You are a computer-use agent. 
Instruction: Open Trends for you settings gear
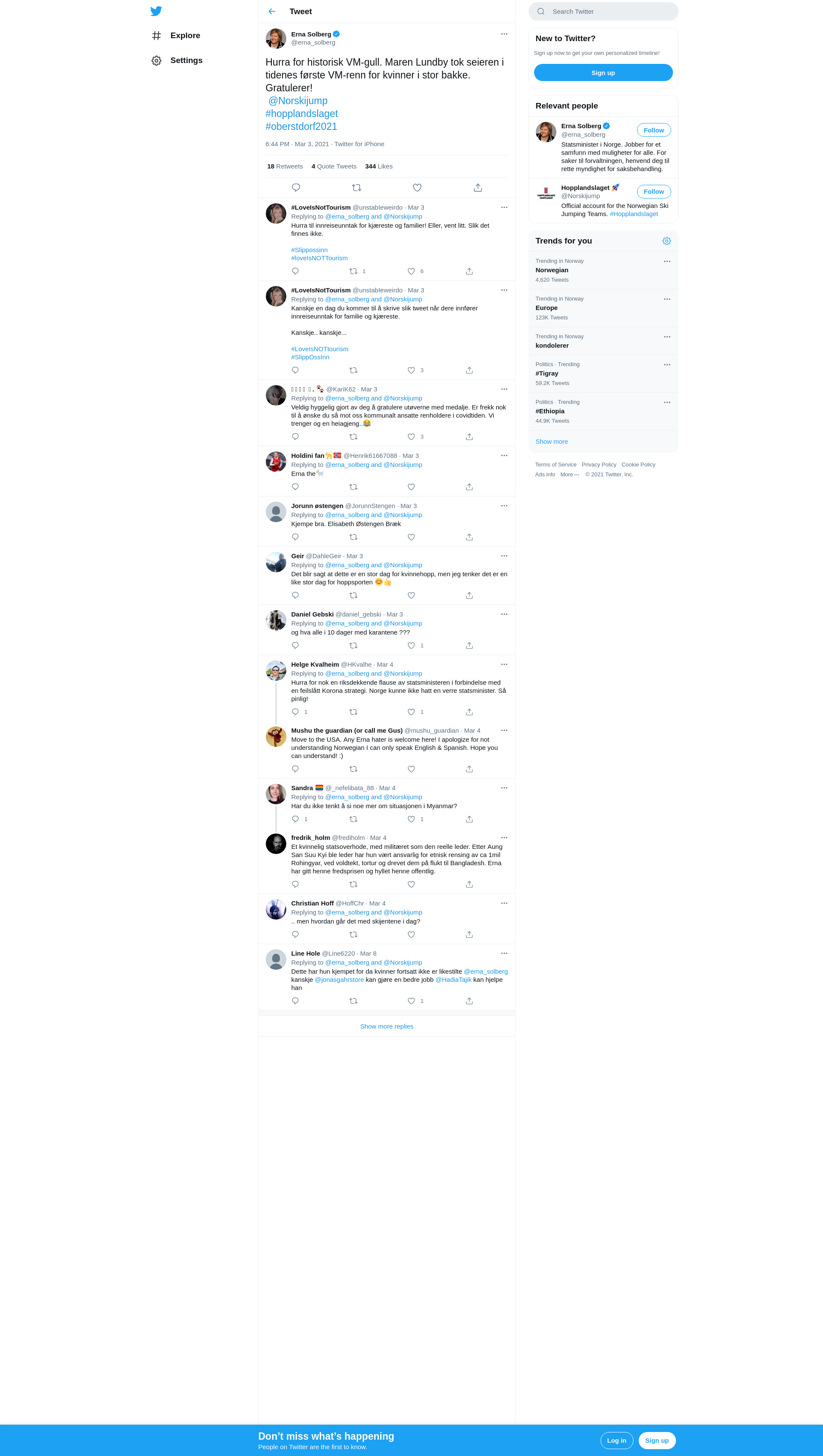667,241
